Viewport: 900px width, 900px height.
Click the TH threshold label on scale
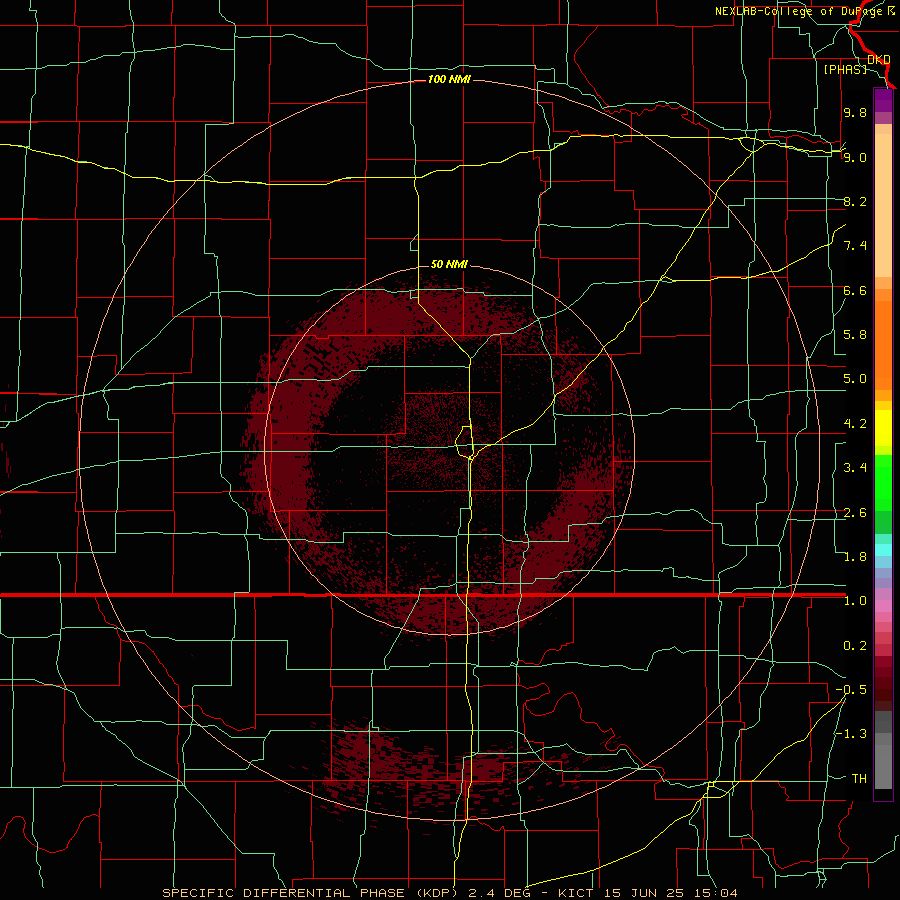(859, 779)
